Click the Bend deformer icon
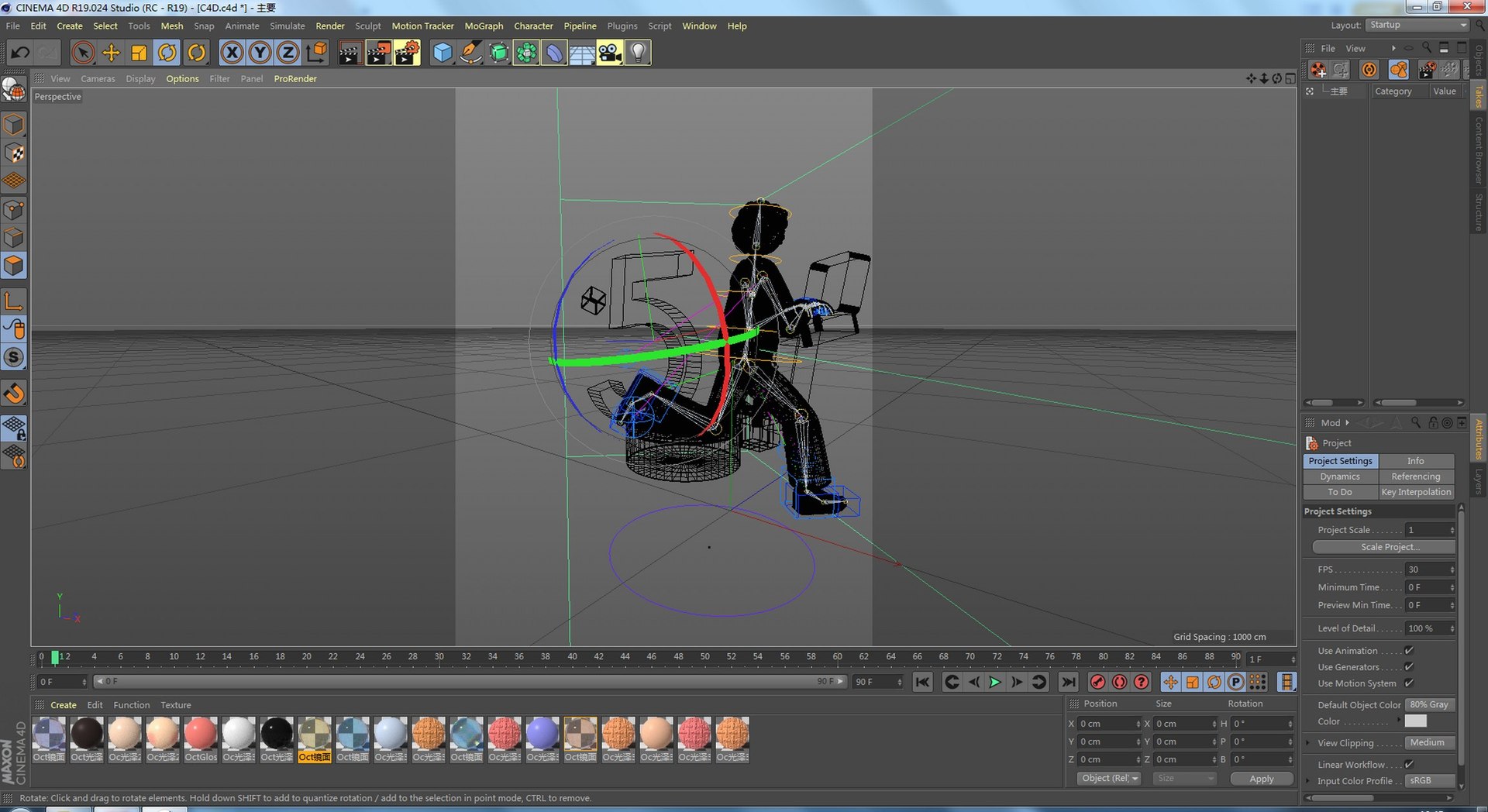 [x=554, y=53]
